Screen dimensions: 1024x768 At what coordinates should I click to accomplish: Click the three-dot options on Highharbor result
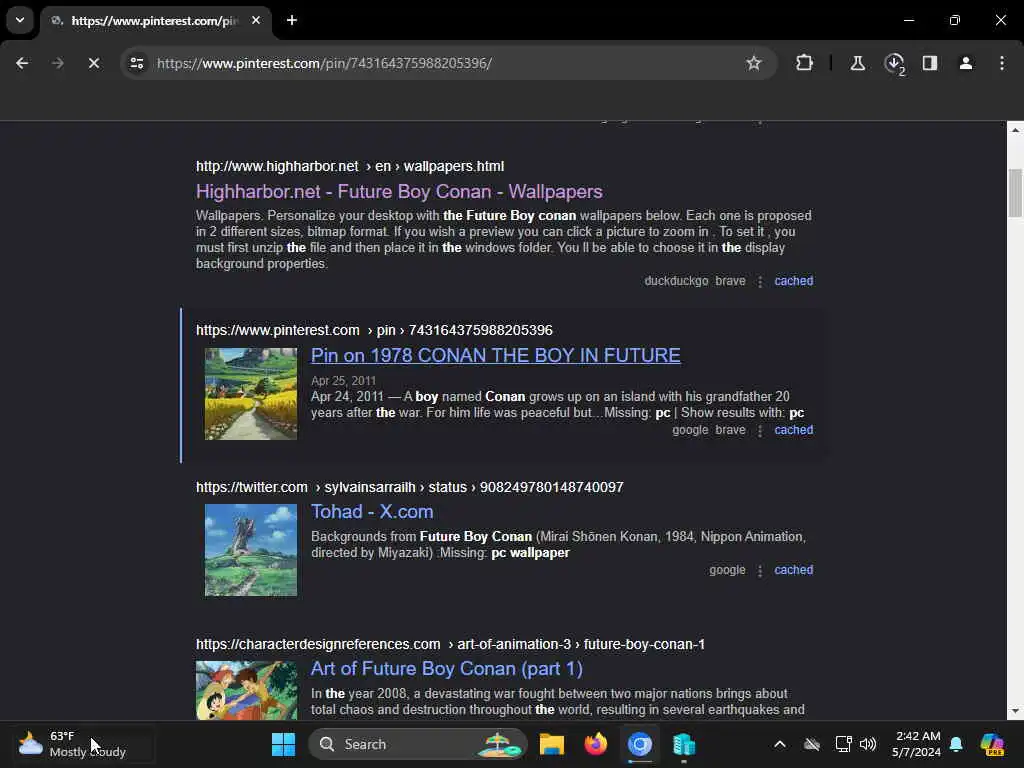(760, 281)
